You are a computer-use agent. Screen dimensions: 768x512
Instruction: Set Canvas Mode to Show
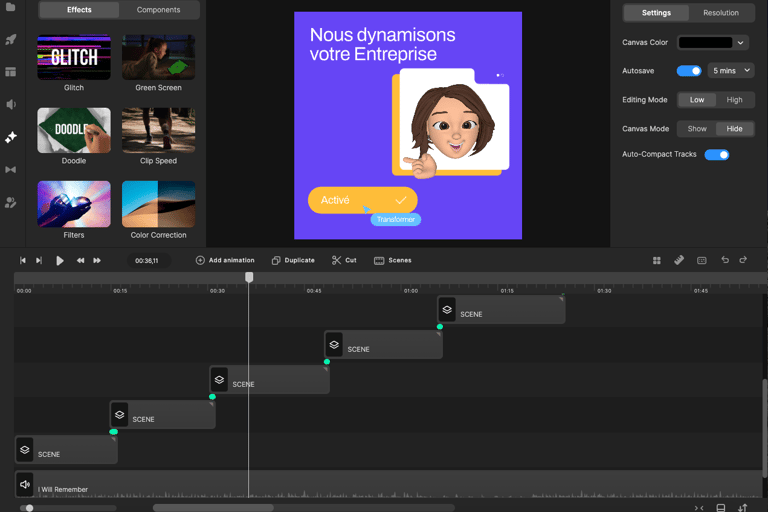point(697,129)
